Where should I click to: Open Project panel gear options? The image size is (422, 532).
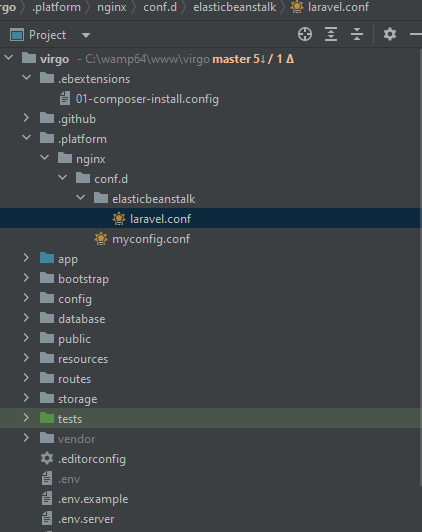click(x=390, y=34)
